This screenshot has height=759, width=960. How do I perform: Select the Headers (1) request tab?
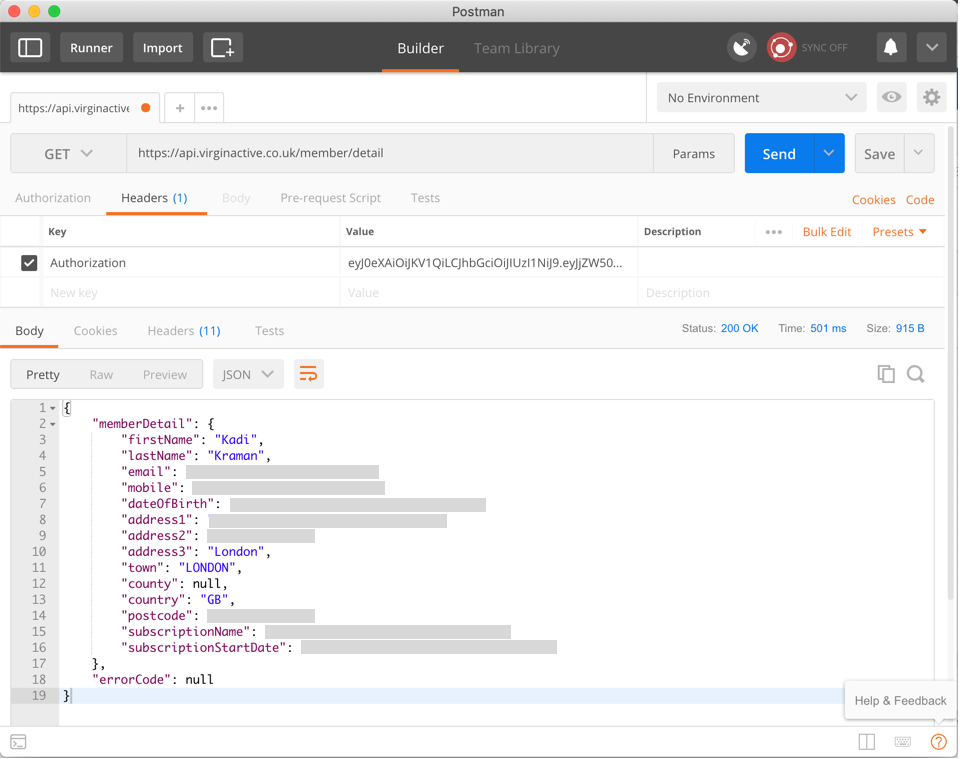(154, 198)
